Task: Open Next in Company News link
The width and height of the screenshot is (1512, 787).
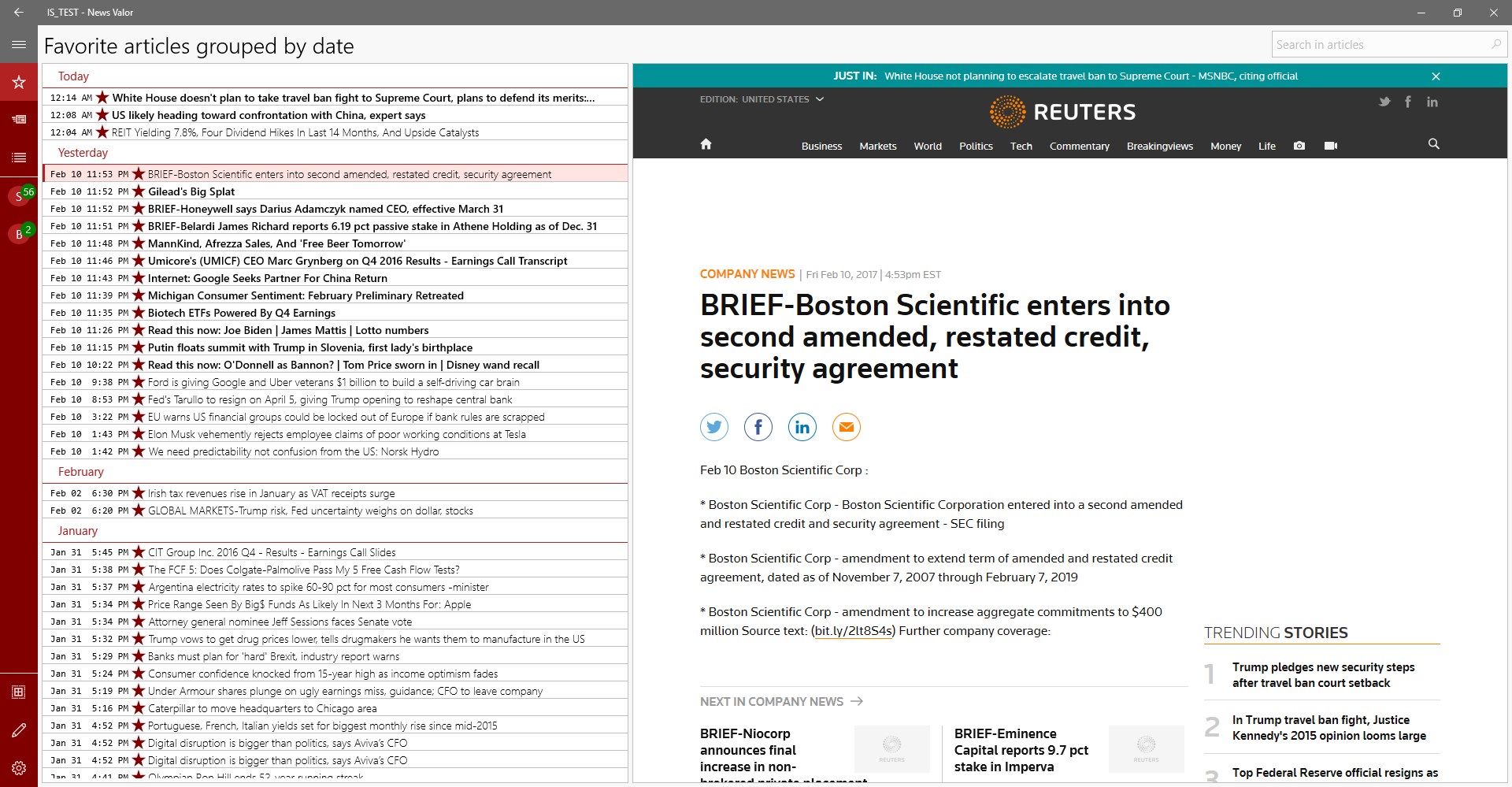Action: 781,701
